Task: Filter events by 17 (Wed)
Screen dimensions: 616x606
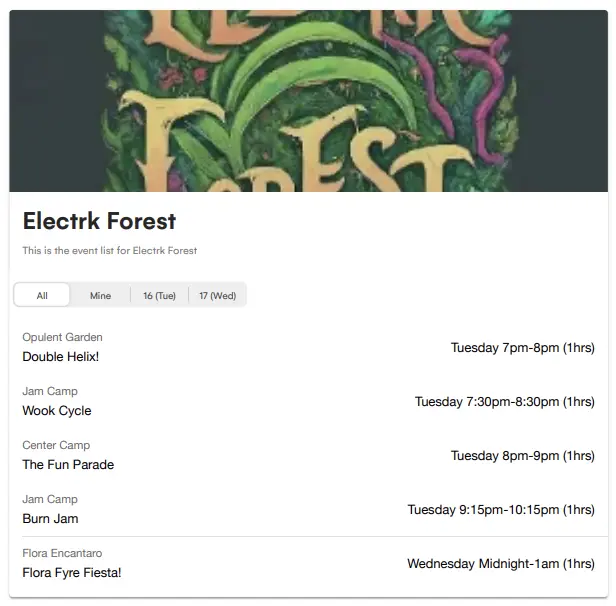Action: click(x=217, y=295)
